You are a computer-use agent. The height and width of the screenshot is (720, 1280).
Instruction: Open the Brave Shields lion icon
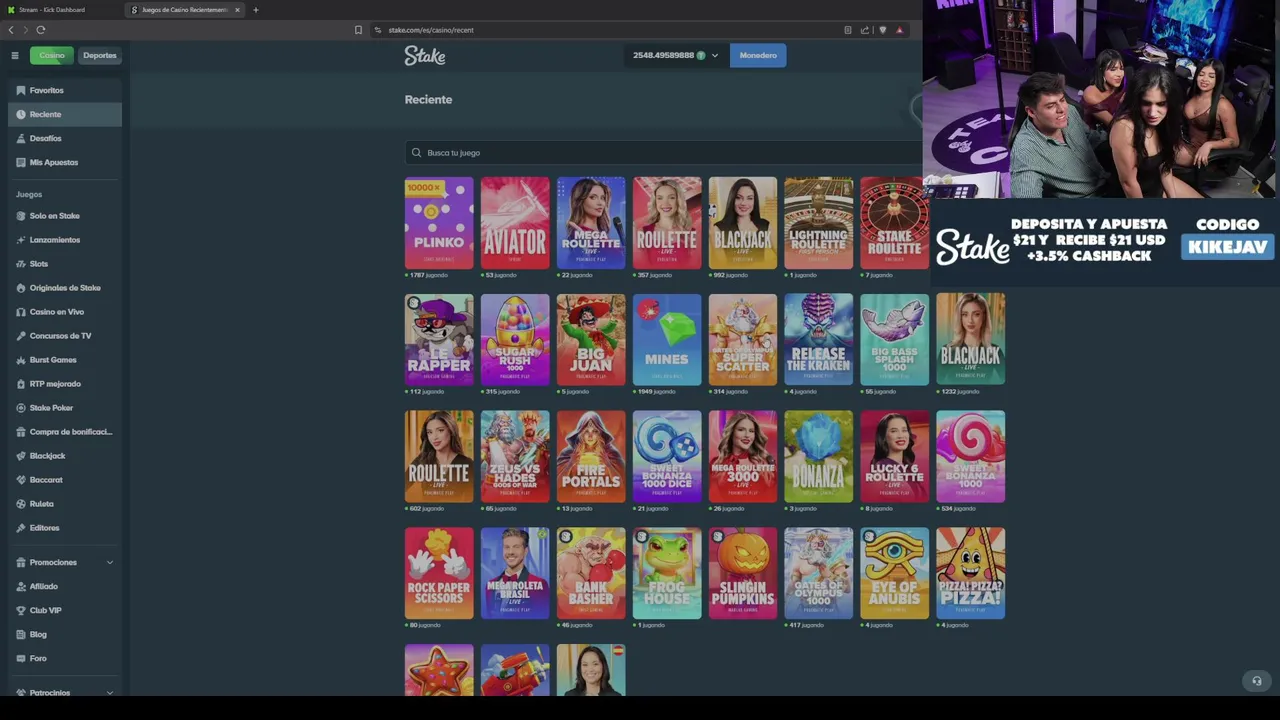pos(882,30)
